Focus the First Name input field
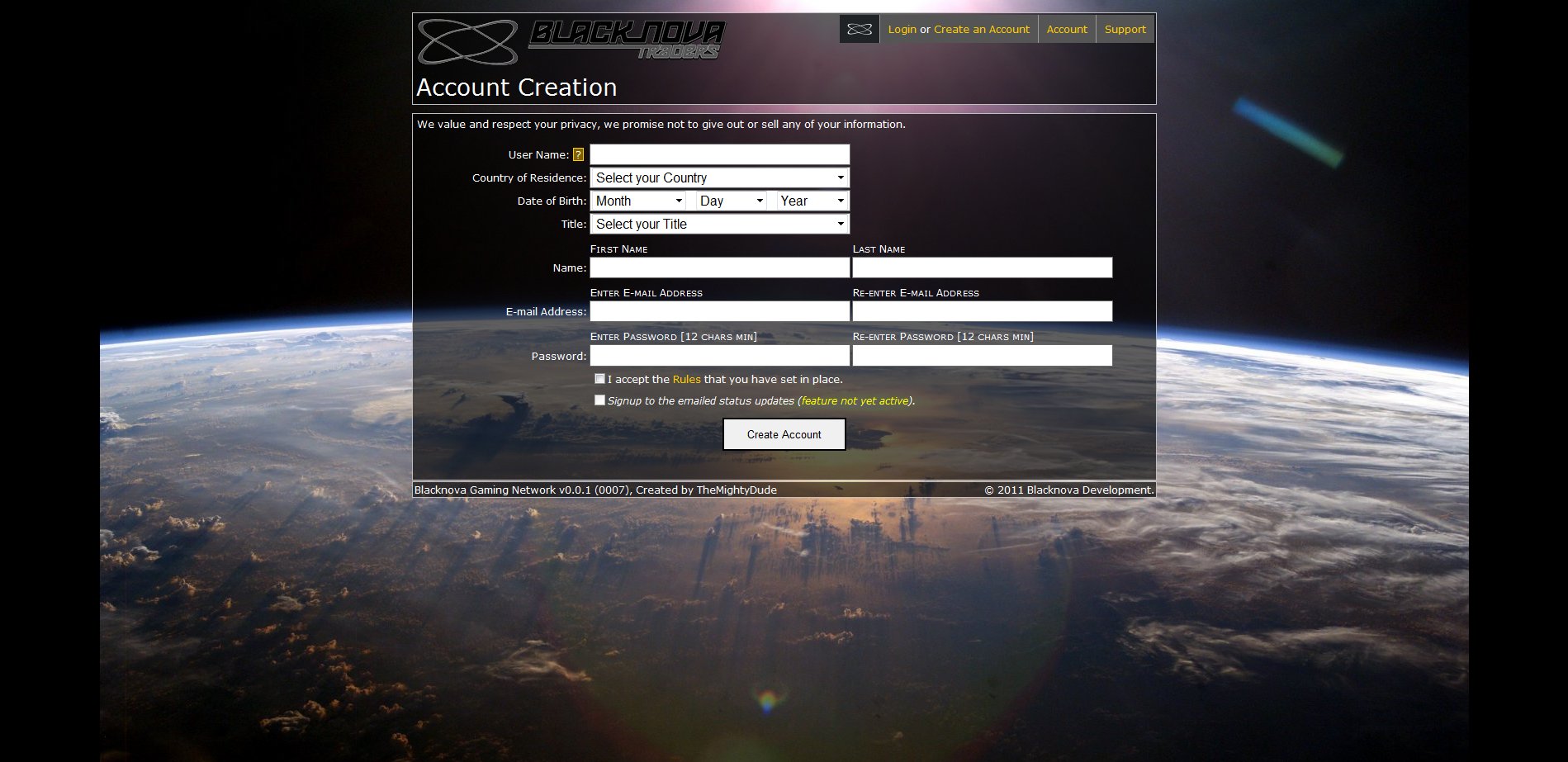Viewport: 1568px width, 762px height. pos(720,267)
